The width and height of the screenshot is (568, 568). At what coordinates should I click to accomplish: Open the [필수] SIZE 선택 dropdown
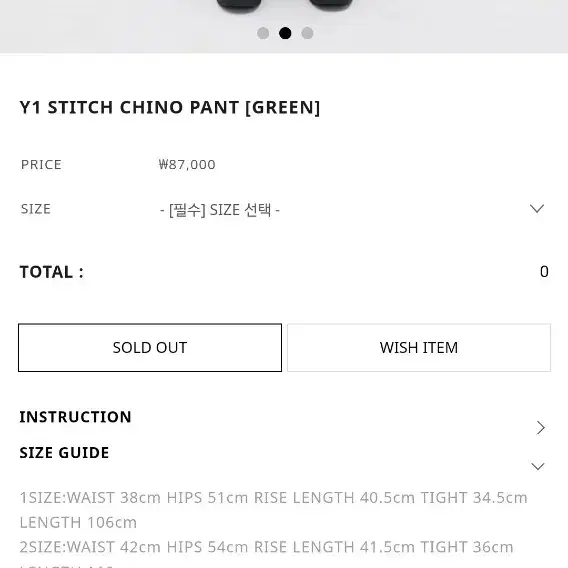click(352, 209)
